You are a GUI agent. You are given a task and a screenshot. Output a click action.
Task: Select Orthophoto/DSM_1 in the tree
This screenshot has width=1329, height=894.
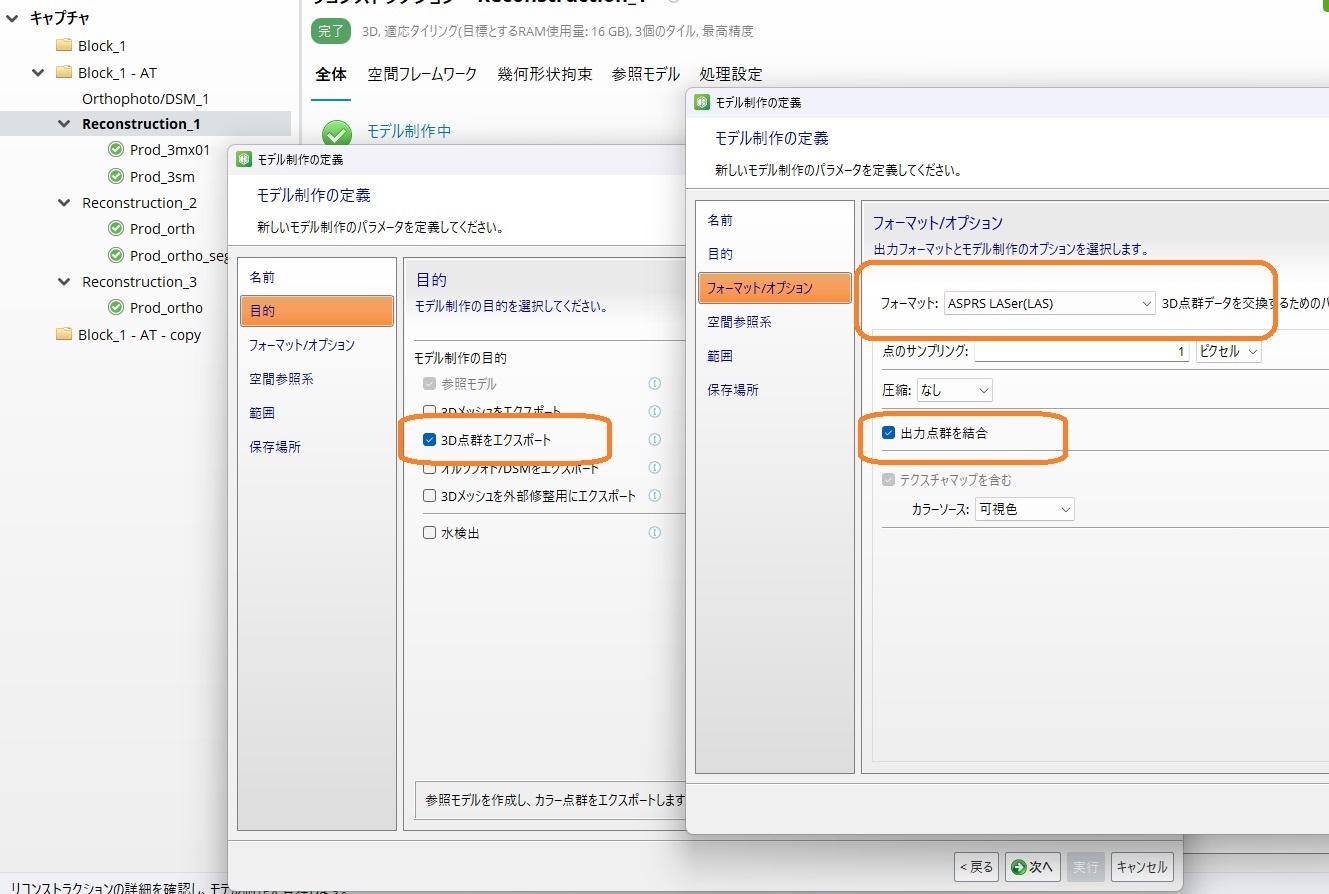tap(145, 99)
